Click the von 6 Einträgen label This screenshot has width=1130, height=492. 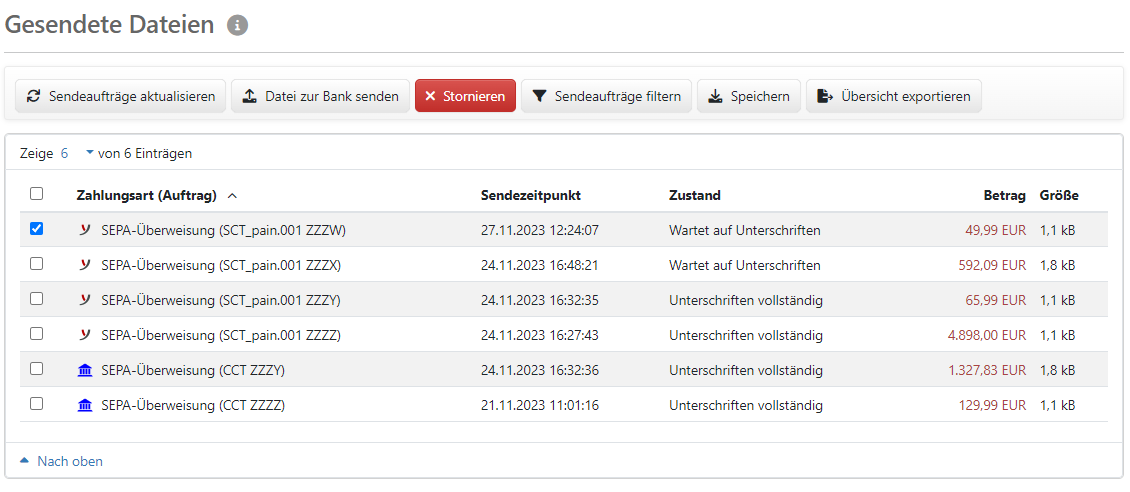pyautogui.click(x=145, y=153)
